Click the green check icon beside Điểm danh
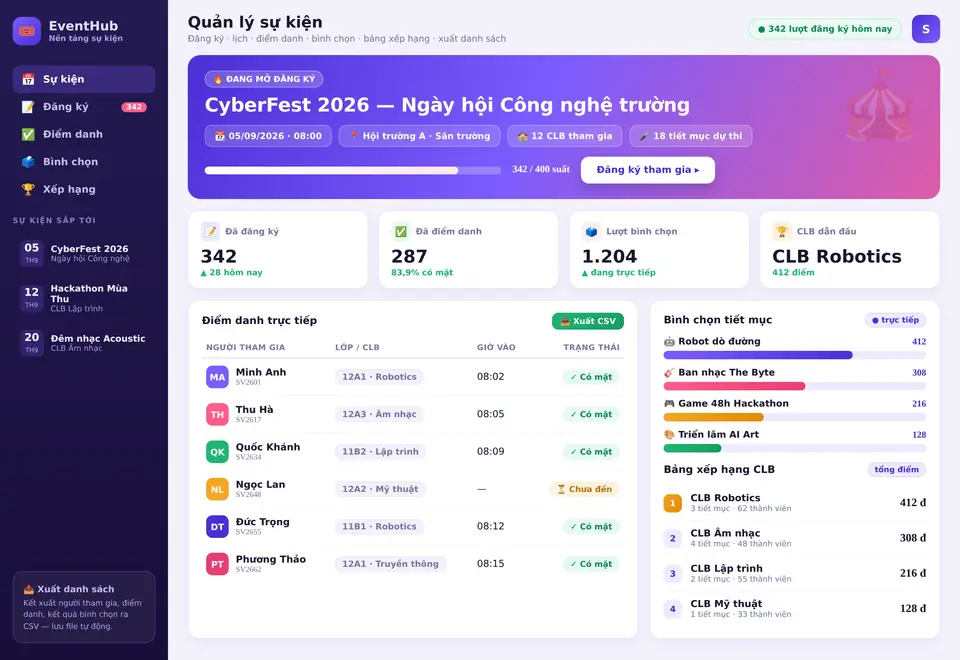The width and height of the screenshot is (960, 660). [x=28, y=134]
